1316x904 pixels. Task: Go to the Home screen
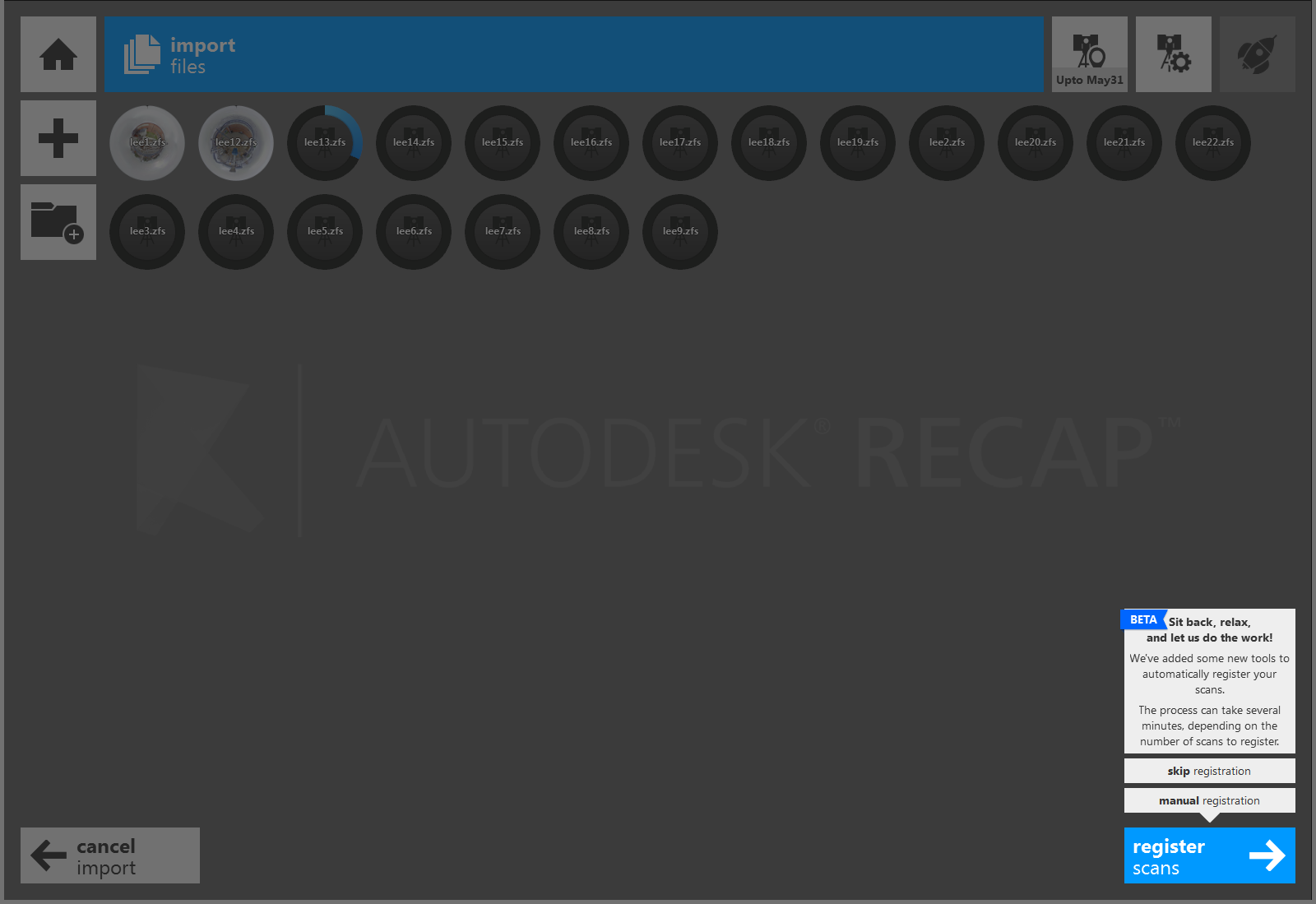tap(58, 54)
